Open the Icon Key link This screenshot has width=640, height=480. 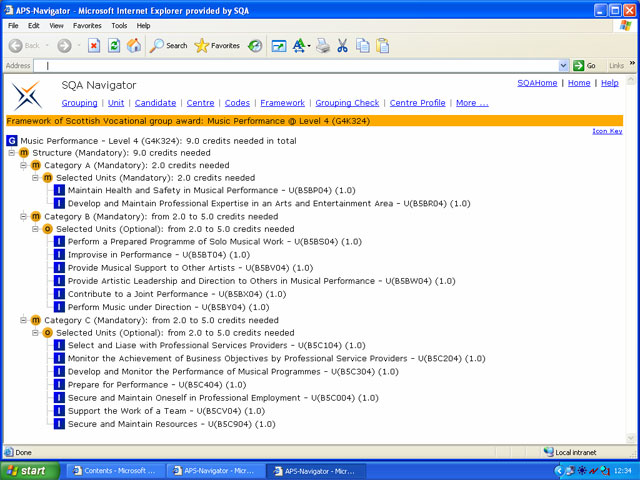607,131
